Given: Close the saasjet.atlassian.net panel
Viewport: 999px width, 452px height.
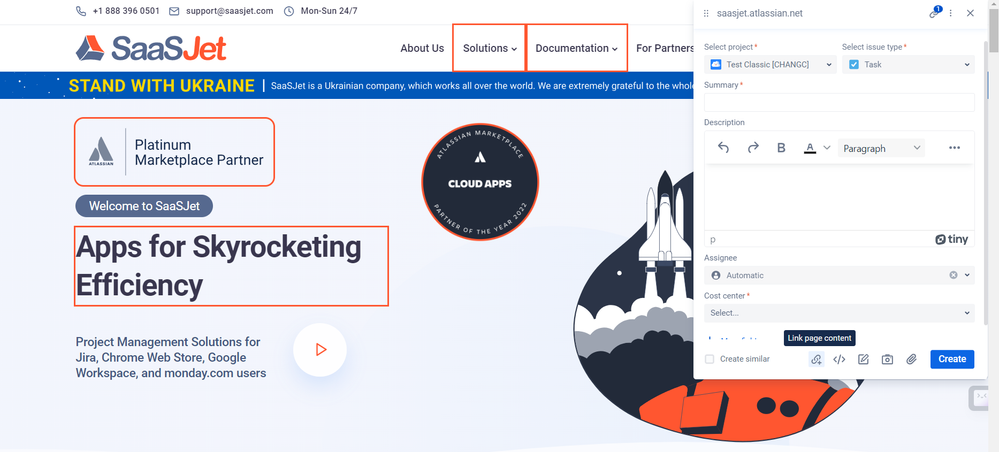Looking at the screenshot, I should click(970, 13).
